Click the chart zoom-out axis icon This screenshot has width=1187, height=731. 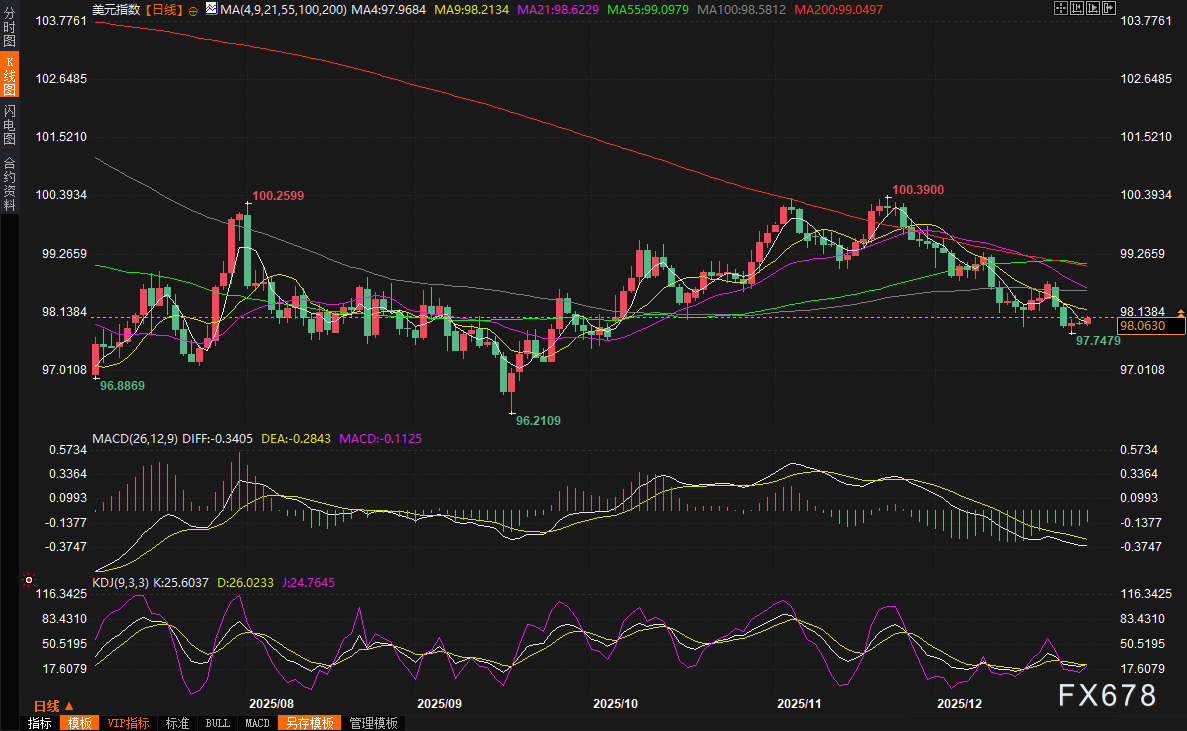(1076, 8)
